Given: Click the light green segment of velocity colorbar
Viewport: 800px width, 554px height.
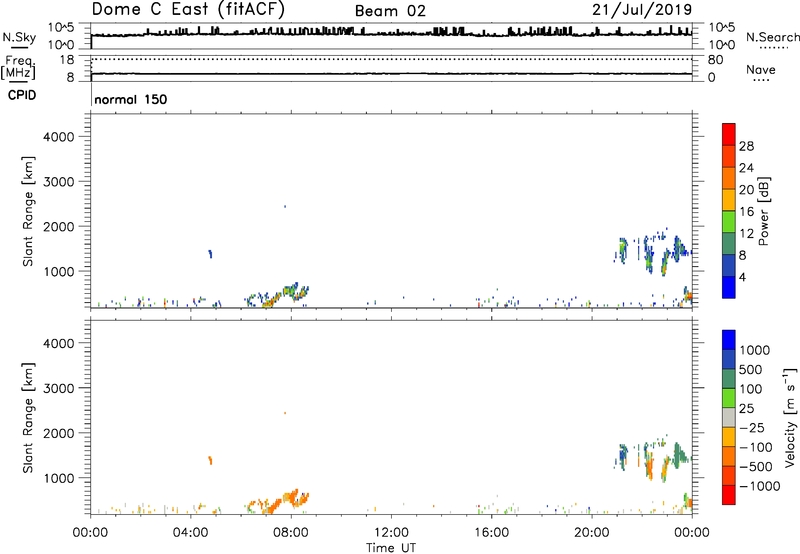Looking at the screenshot, I should (729, 398).
